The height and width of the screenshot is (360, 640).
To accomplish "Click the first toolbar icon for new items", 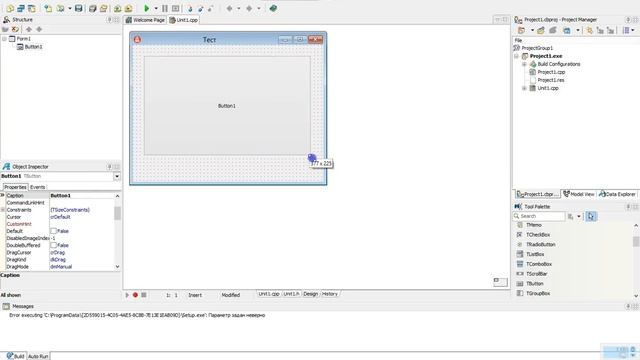I will pos(10,8).
